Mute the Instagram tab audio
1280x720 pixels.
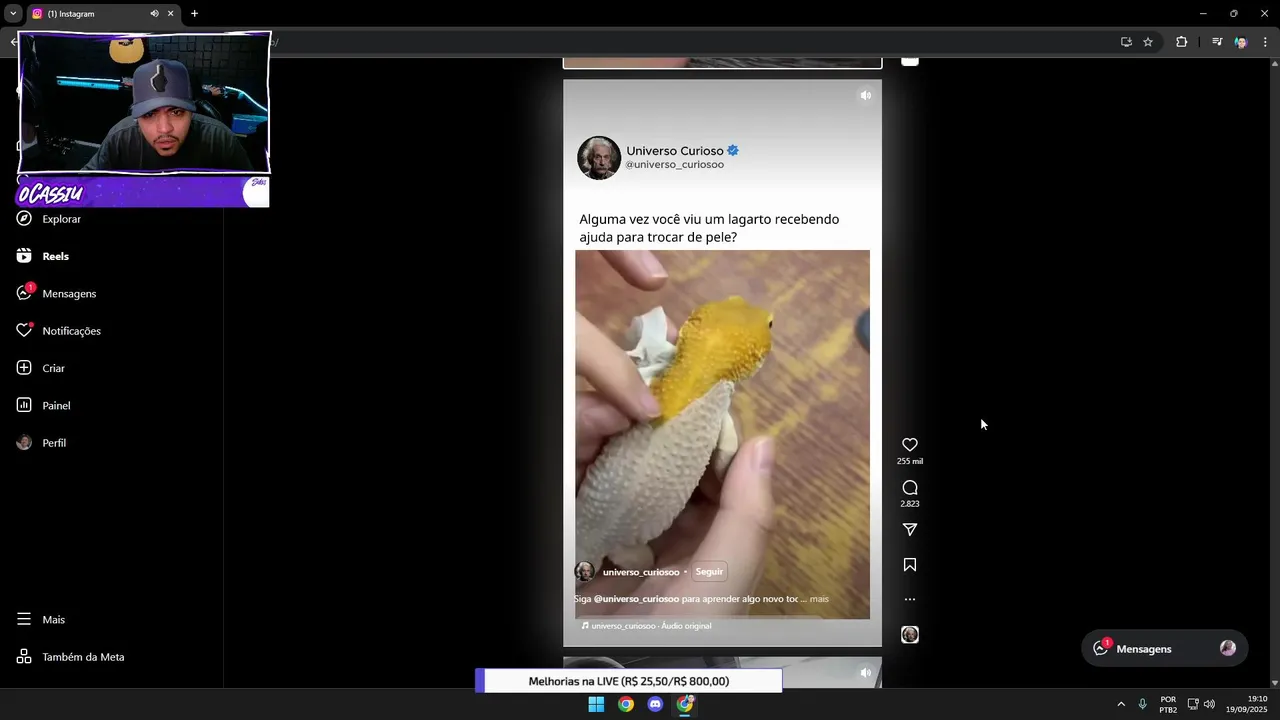[154, 14]
